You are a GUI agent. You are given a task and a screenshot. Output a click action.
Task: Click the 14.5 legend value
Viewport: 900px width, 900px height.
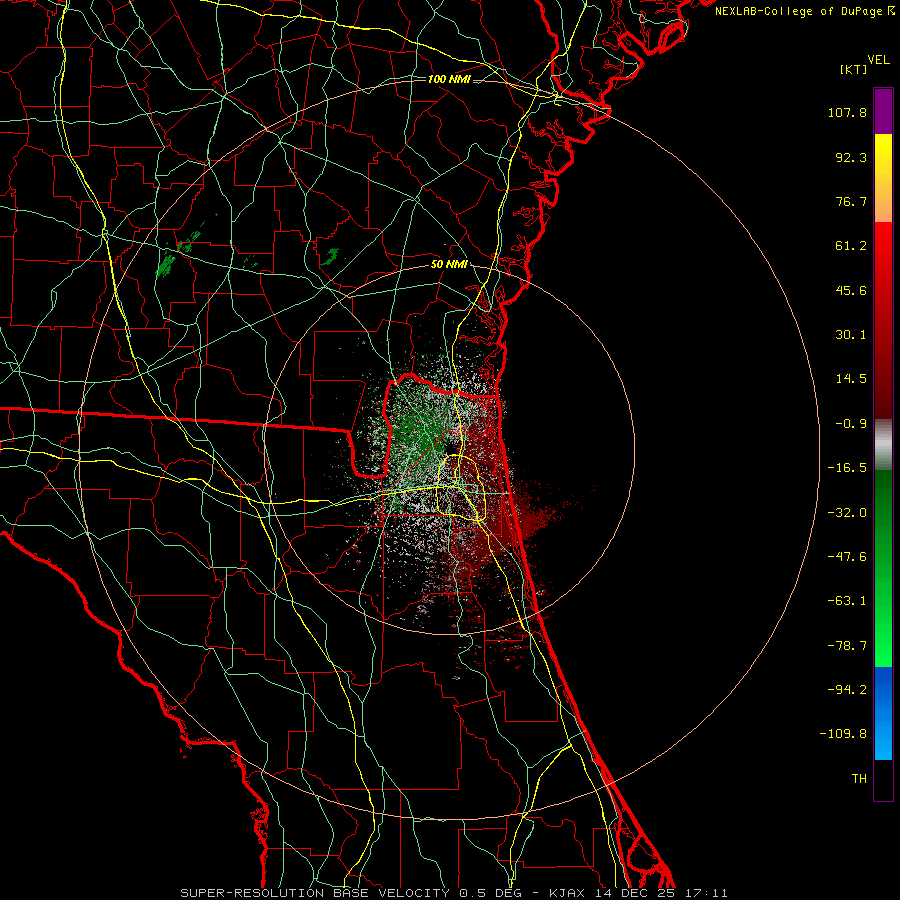[851, 379]
